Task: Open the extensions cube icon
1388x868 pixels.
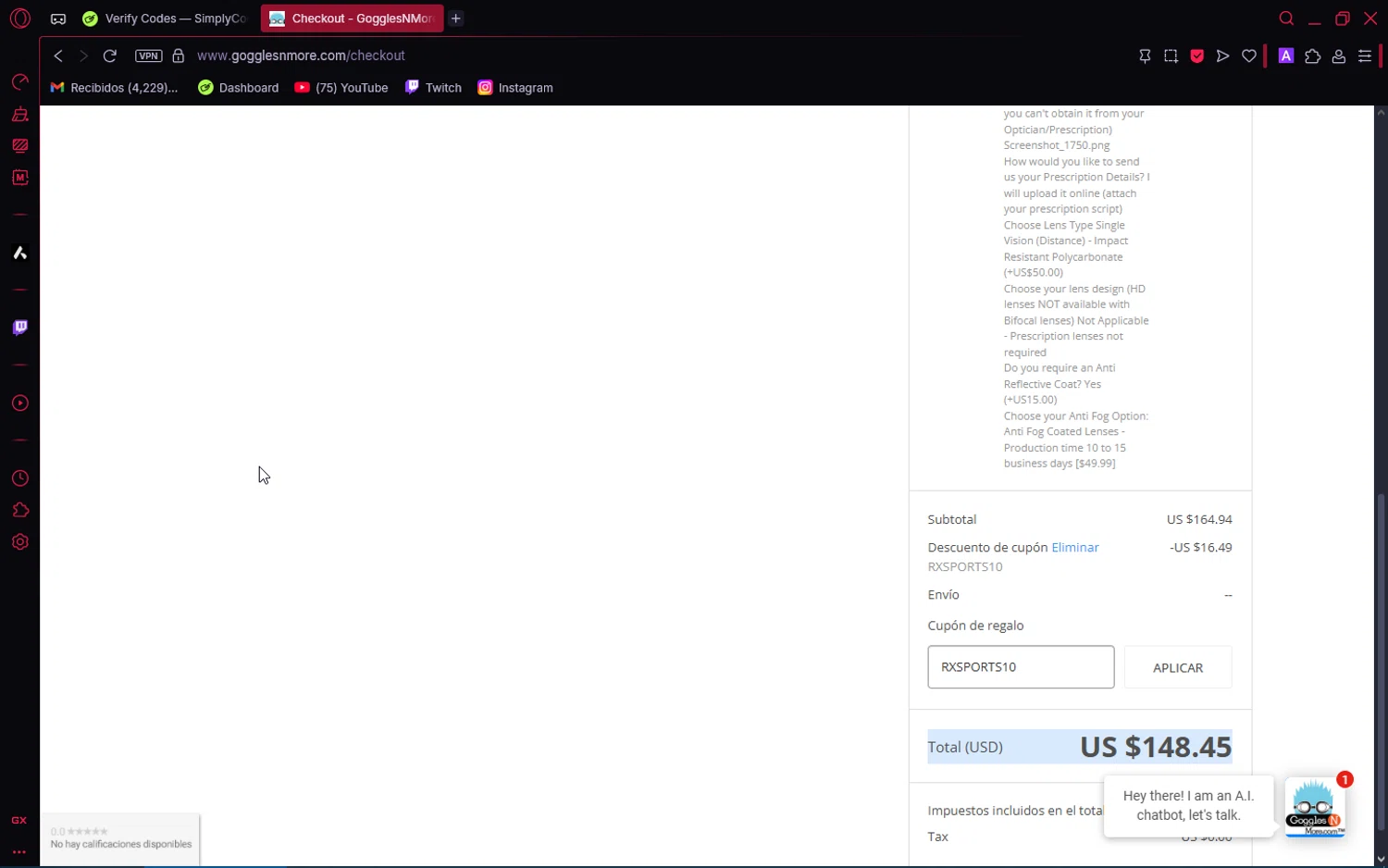Action: click(x=1312, y=56)
